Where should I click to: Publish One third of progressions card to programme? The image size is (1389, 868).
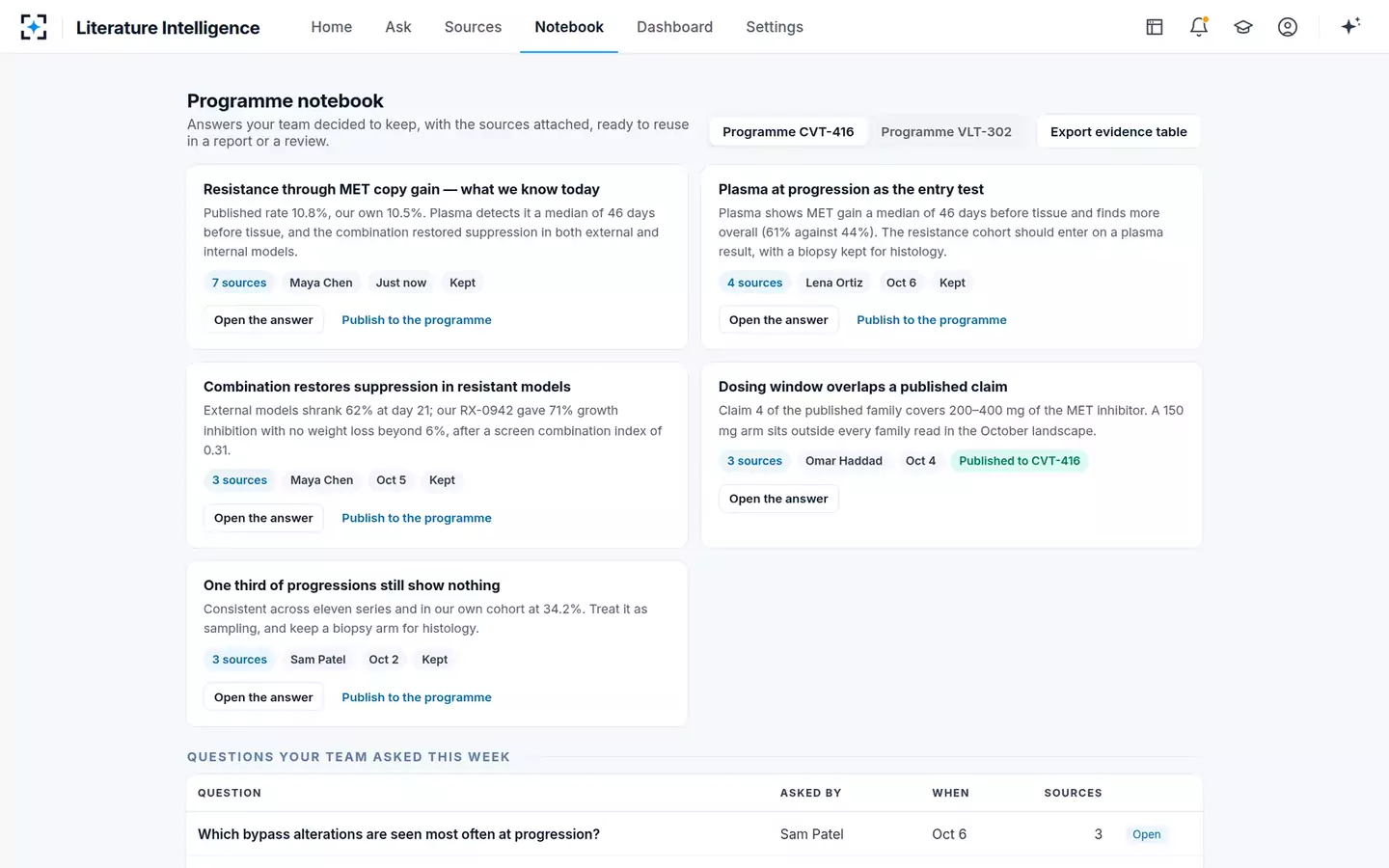click(x=417, y=697)
